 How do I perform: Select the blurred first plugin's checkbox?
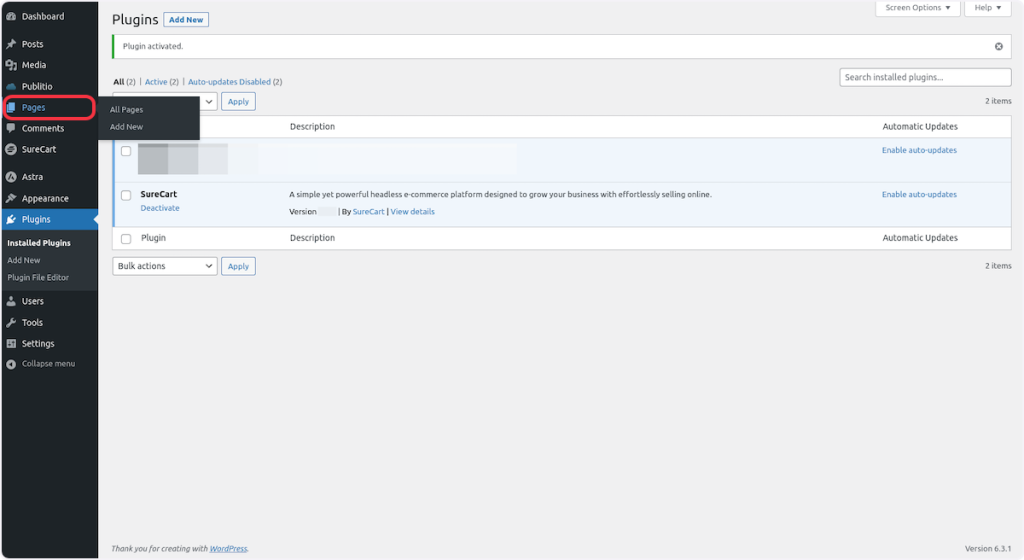126,151
